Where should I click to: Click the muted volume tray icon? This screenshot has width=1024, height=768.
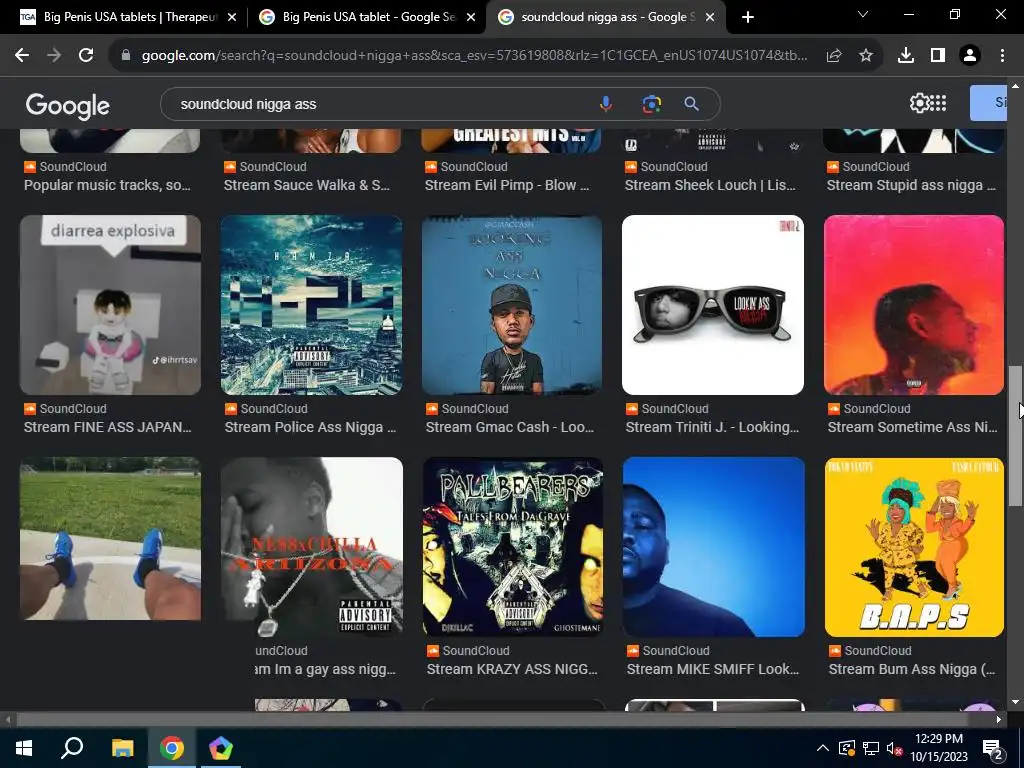coord(894,748)
